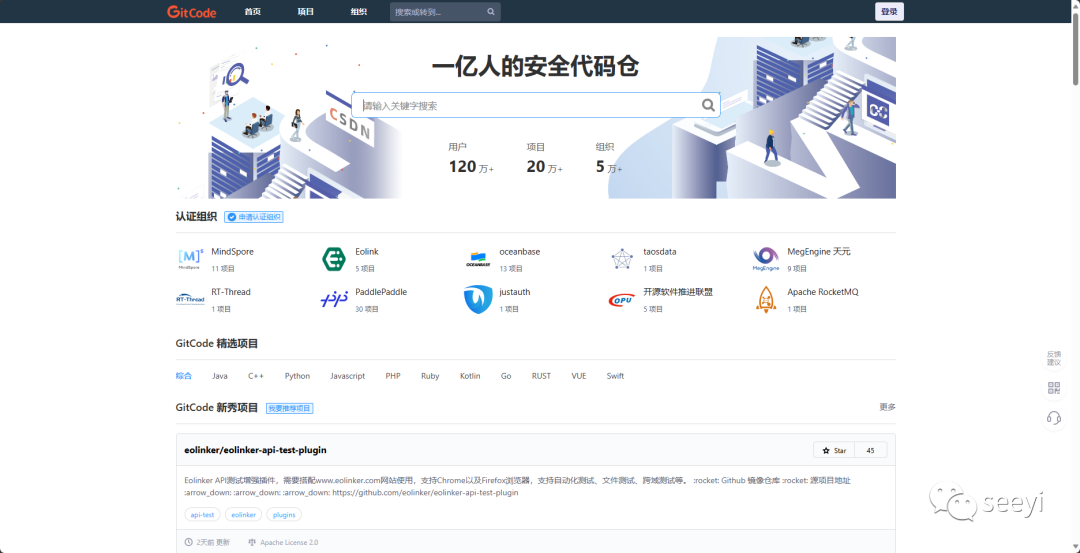The width and height of the screenshot is (1080, 553).
Task: Click the 30 项目 count under PaddlePaddle
Action: [367, 309]
